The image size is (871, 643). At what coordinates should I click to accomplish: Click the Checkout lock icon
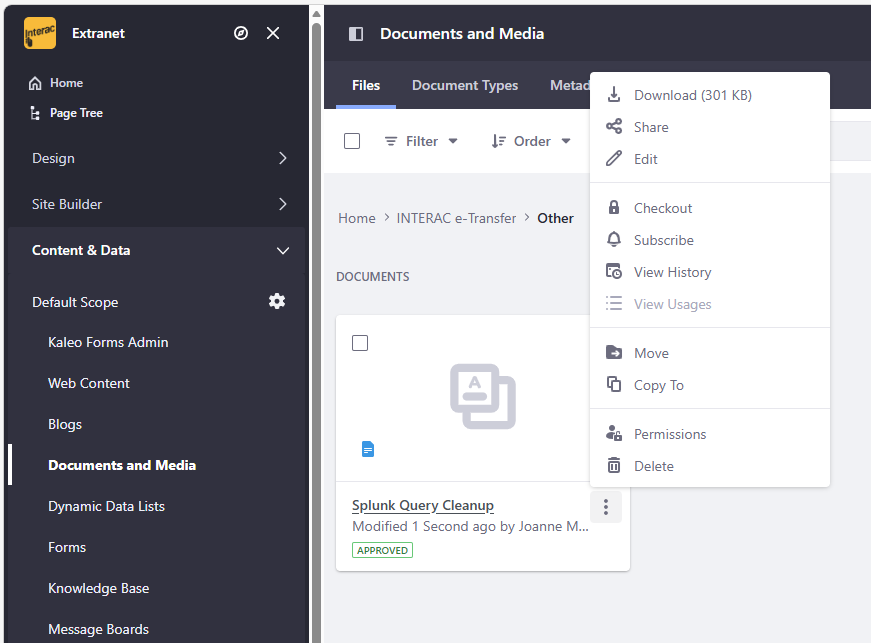[614, 208]
